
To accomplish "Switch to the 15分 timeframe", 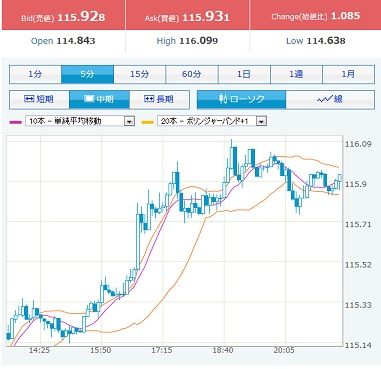I will 140,74.
